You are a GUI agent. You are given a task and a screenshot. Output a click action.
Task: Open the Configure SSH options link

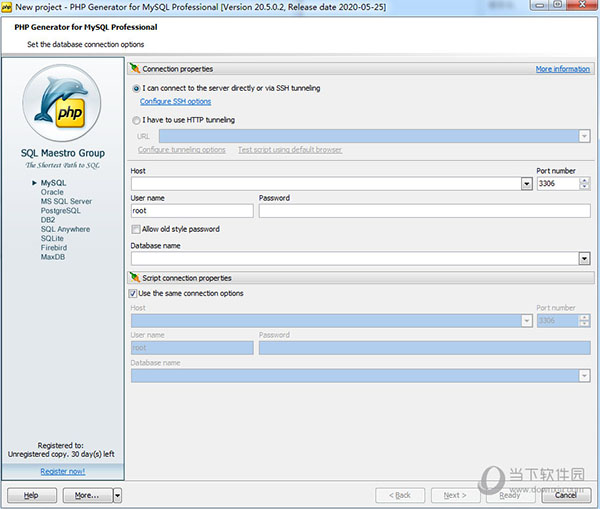point(175,101)
